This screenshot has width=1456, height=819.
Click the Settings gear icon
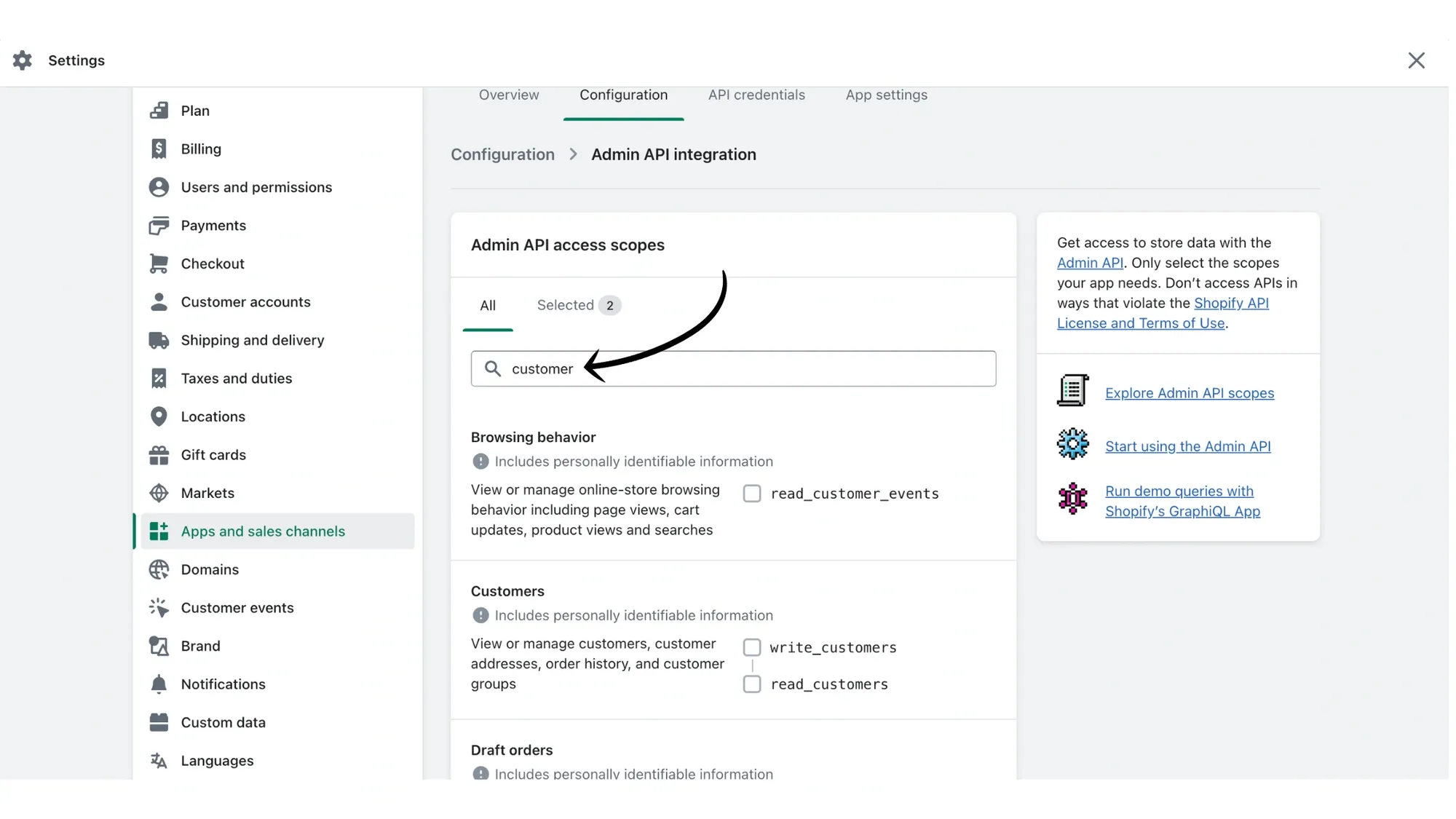click(x=22, y=60)
